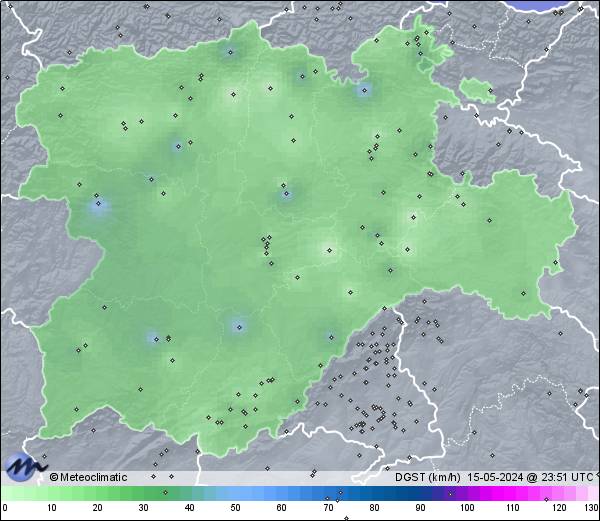Click the 90 label on the scale

[x=420, y=508]
